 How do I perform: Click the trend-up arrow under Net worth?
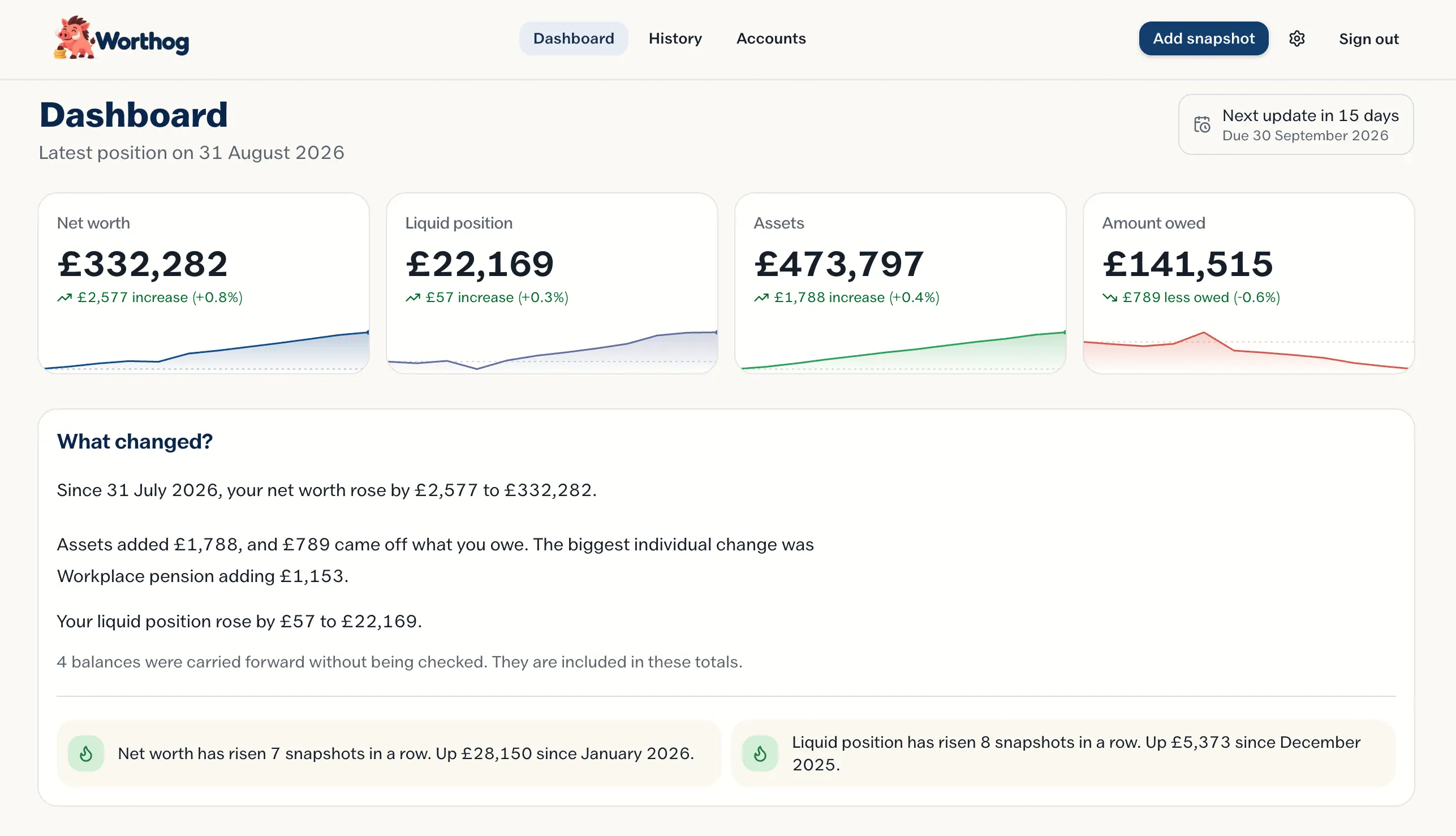tap(64, 298)
